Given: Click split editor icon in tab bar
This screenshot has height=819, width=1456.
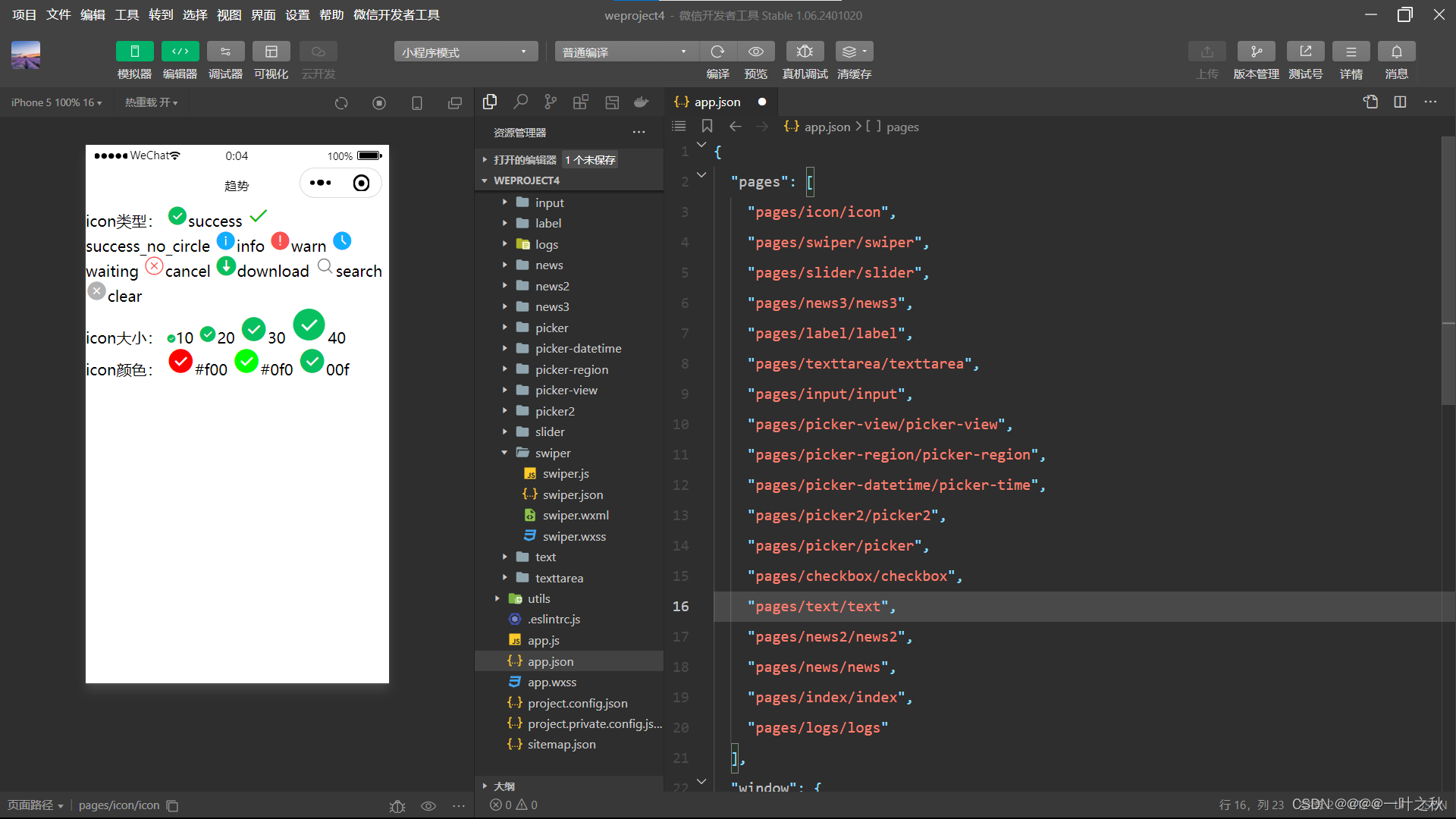Looking at the screenshot, I should coord(1400,102).
